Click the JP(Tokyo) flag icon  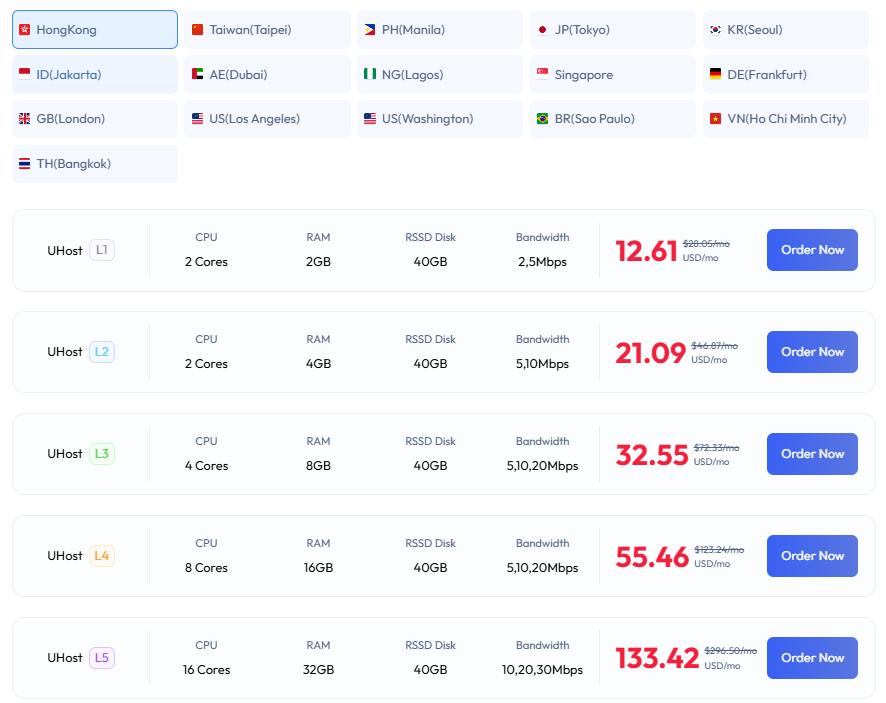click(x=545, y=29)
